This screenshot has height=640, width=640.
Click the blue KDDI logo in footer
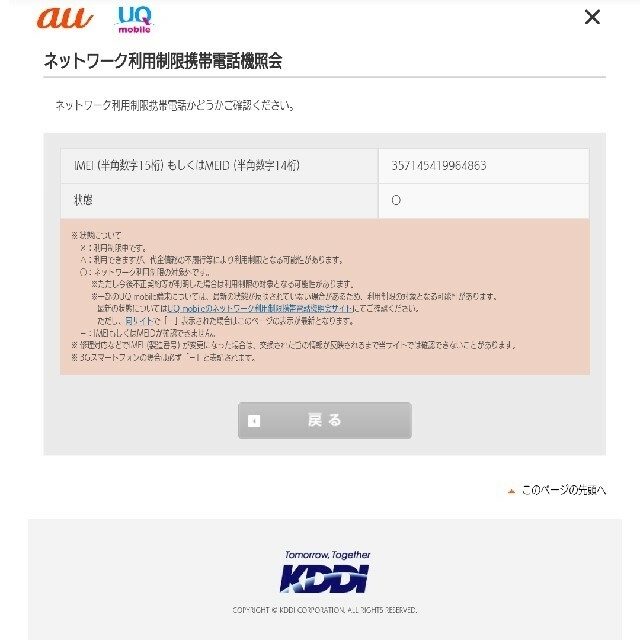[x=324, y=578]
